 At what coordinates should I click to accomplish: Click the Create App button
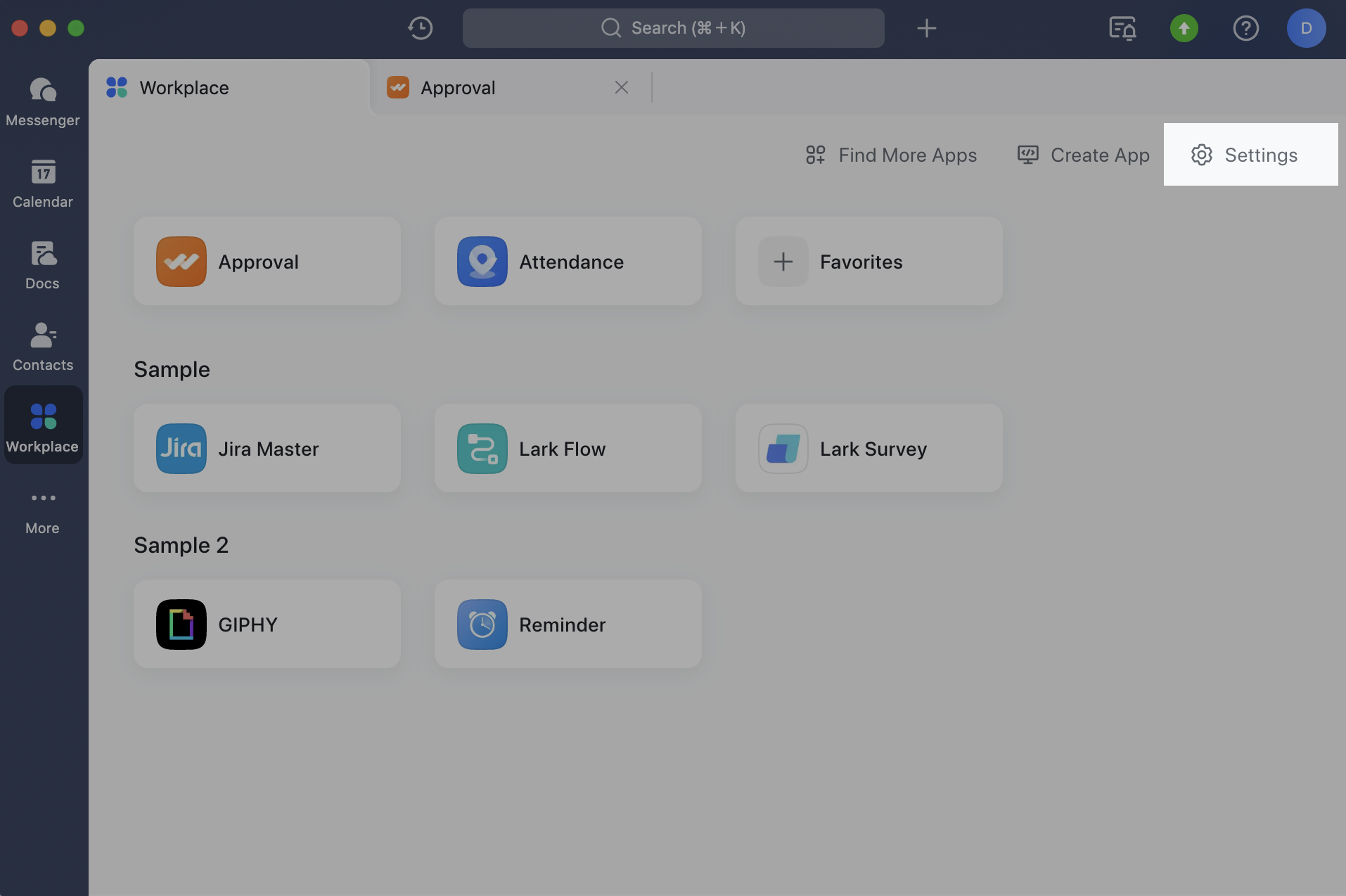(x=1084, y=155)
